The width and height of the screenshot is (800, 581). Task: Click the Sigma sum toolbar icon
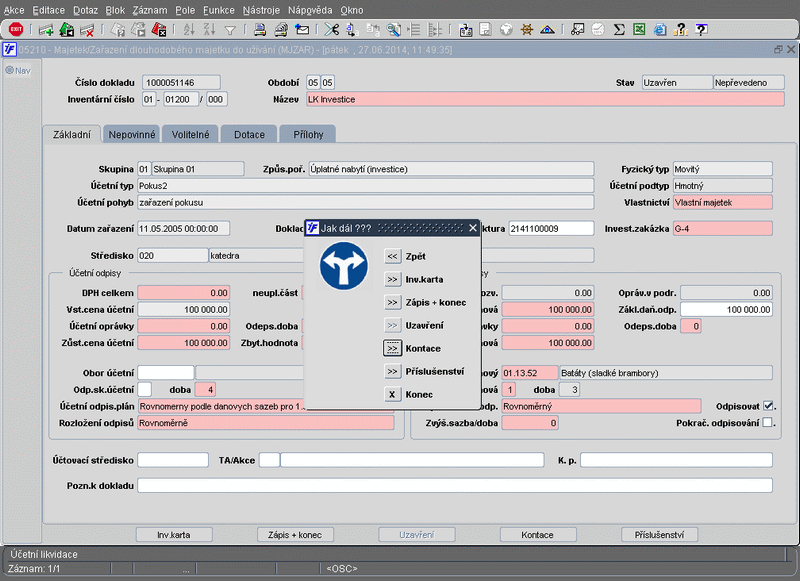tap(621, 30)
